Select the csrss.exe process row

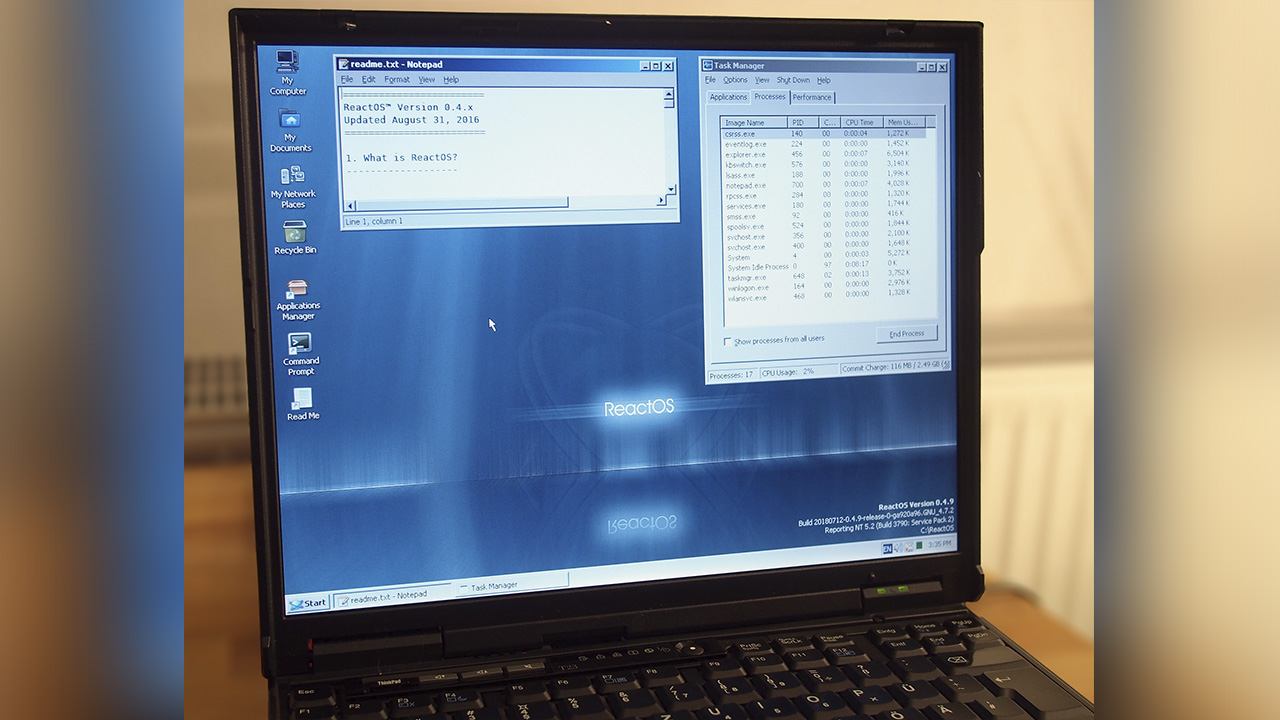coord(823,133)
